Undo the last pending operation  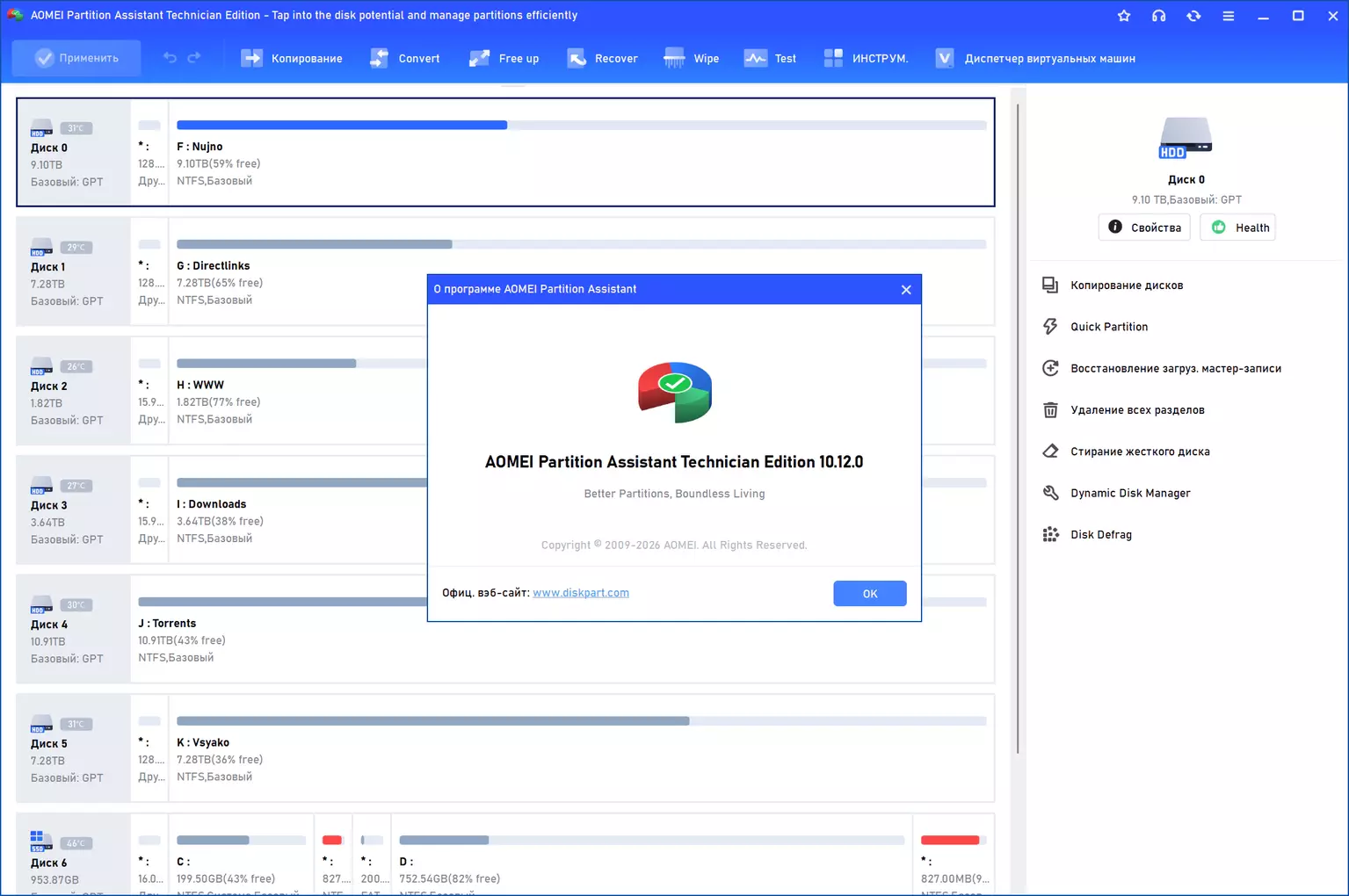pos(170,58)
